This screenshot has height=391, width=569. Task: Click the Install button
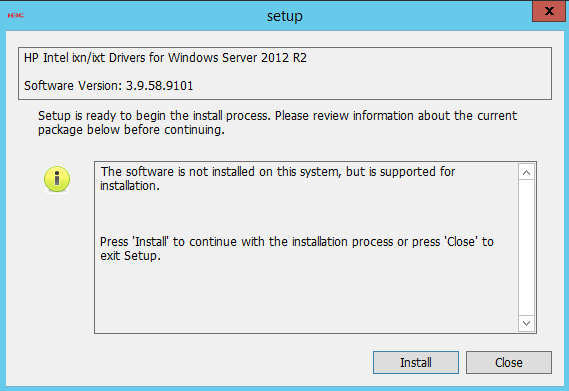[x=416, y=362]
